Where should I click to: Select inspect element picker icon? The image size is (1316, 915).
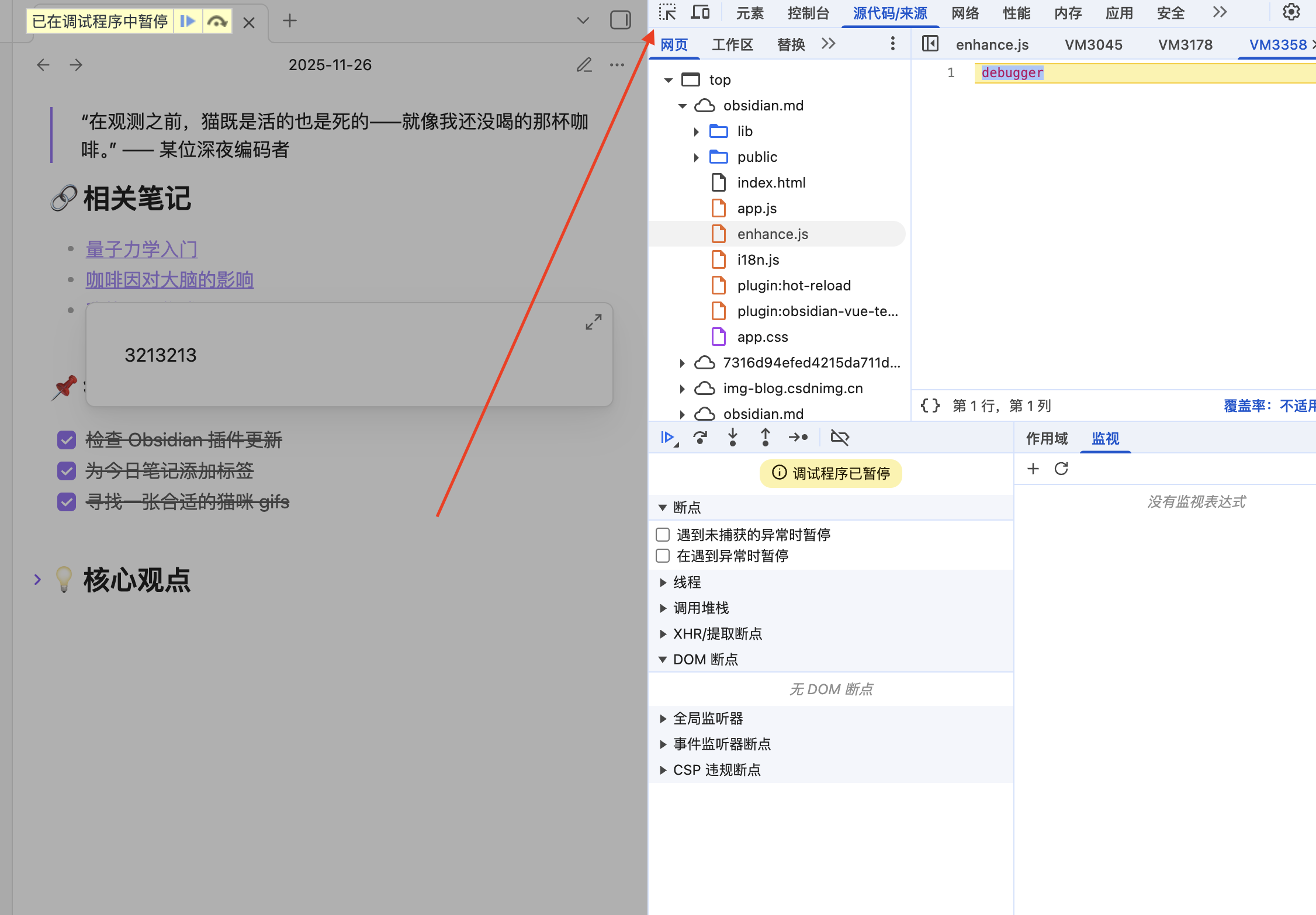(667, 12)
